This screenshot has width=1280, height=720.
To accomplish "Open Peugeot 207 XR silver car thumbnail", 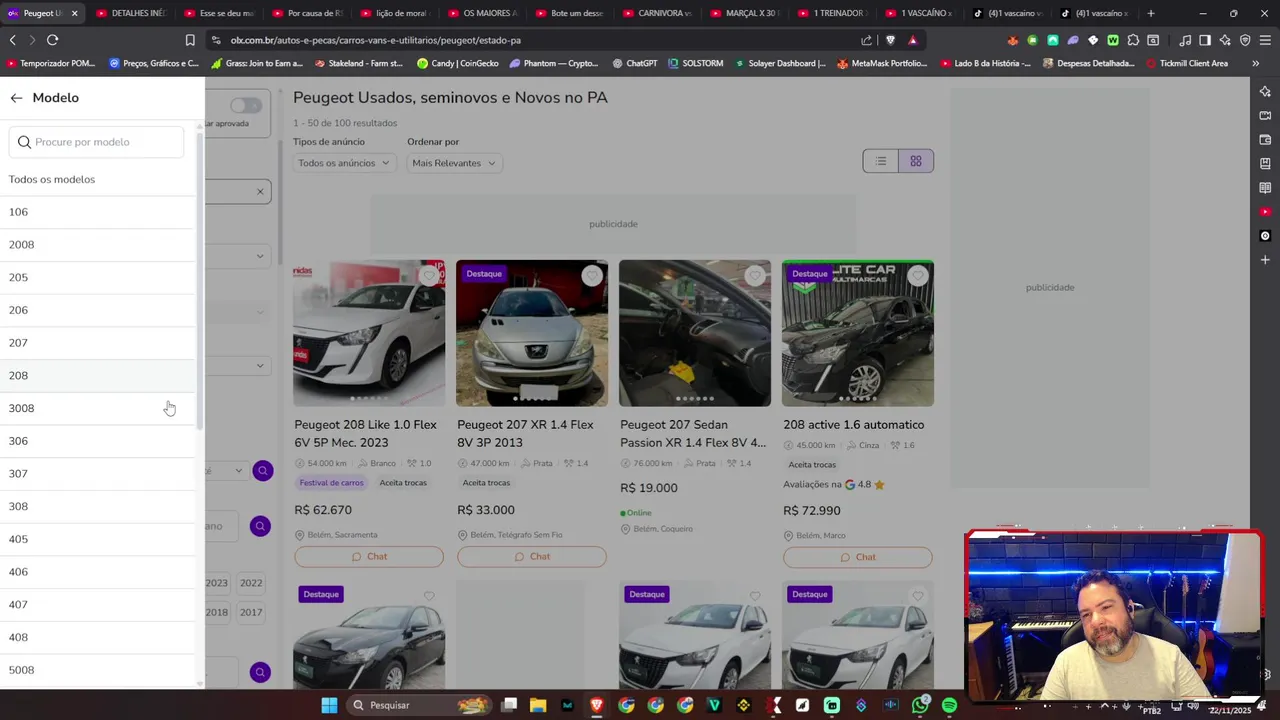I will click(532, 333).
